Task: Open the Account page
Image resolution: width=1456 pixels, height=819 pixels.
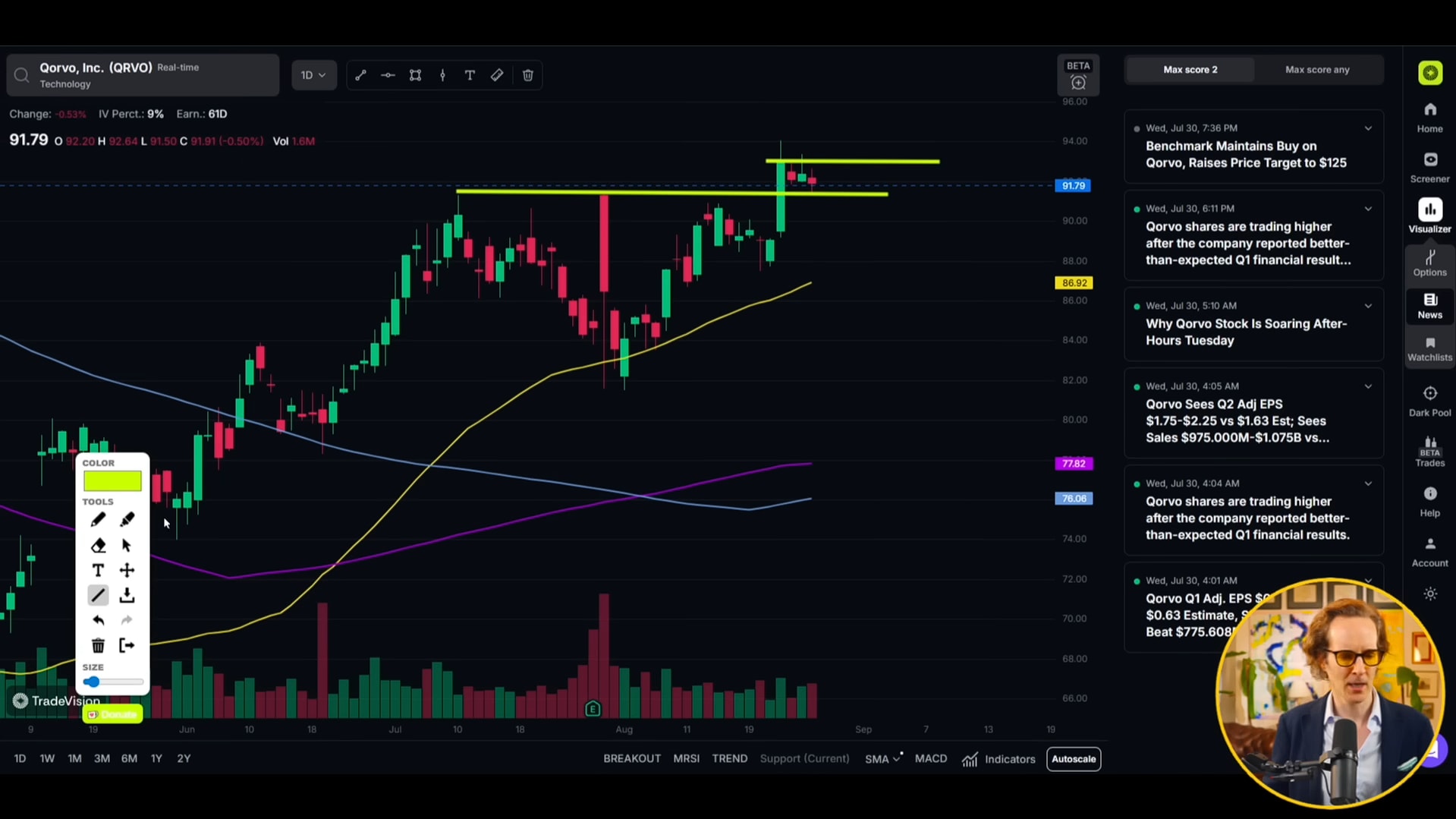Action: click(1430, 552)
